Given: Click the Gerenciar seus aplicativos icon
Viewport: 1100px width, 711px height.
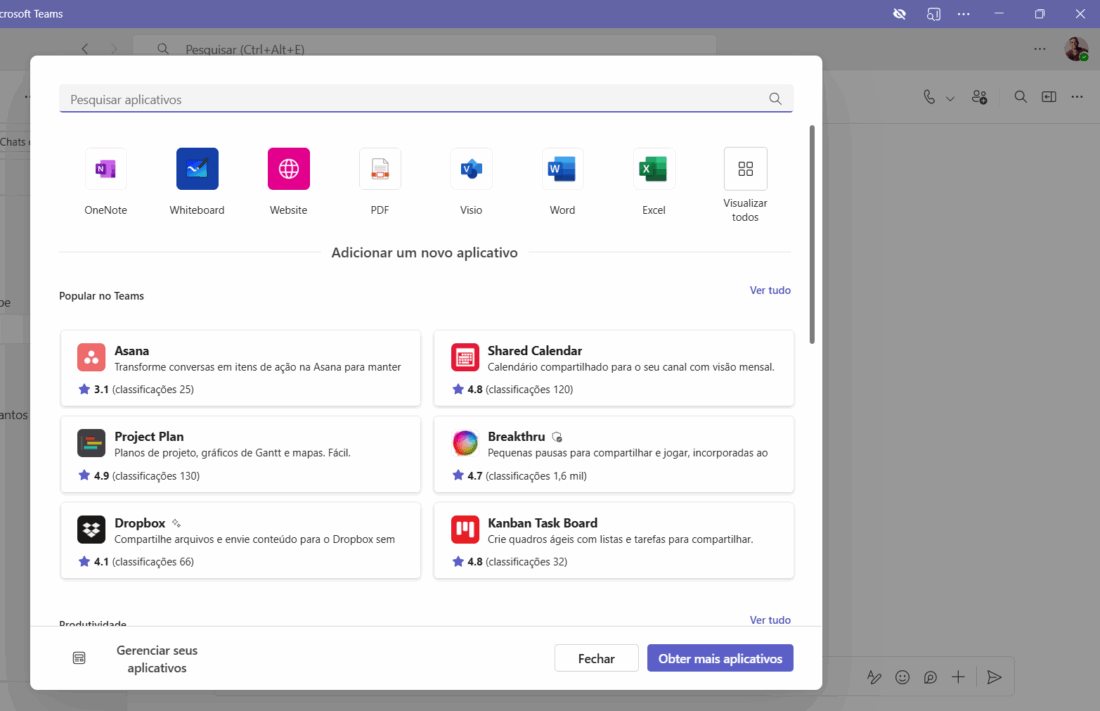Looking at the screenshot, I should 79,658.
